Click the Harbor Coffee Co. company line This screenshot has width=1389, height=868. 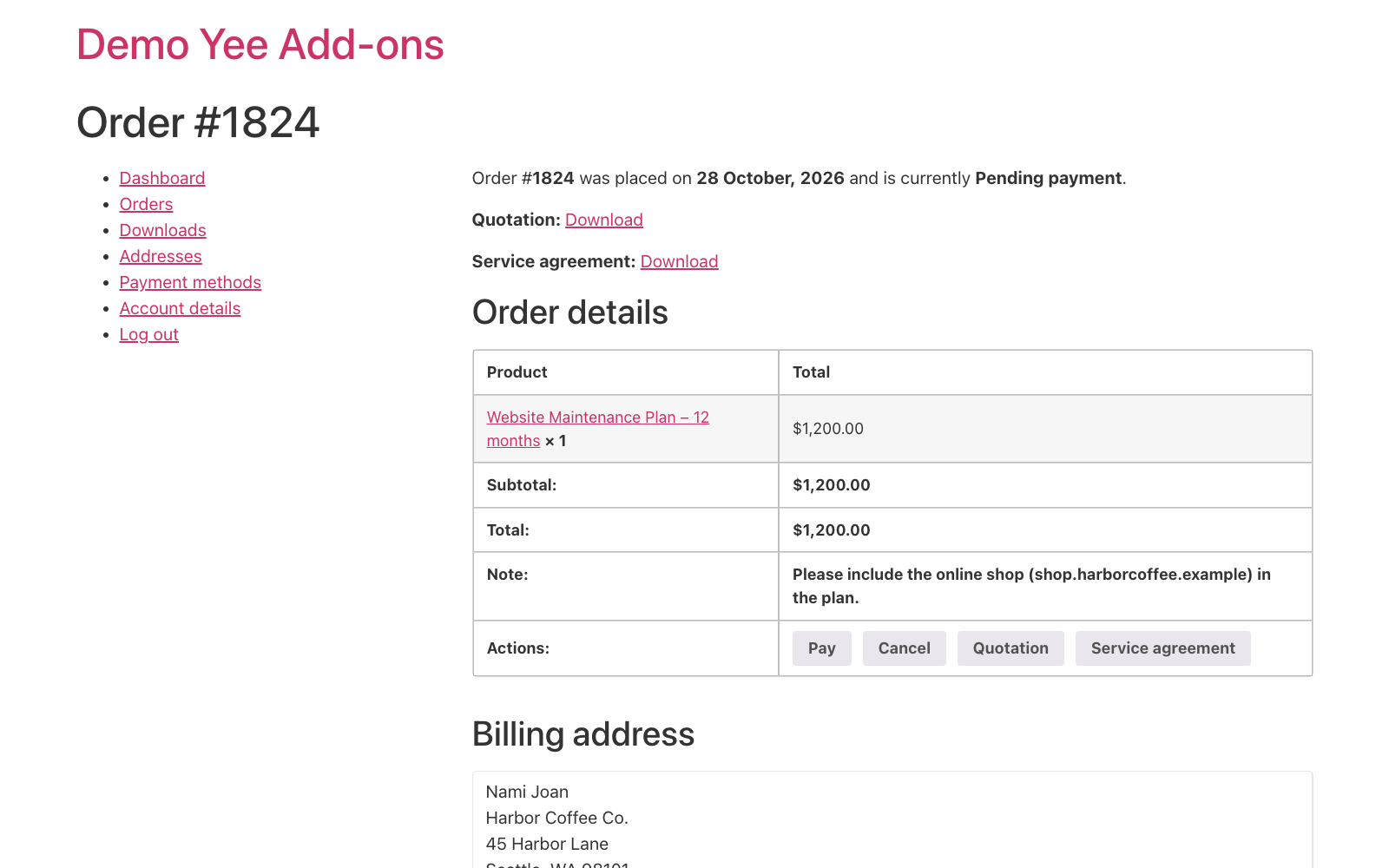click(556, 818)
